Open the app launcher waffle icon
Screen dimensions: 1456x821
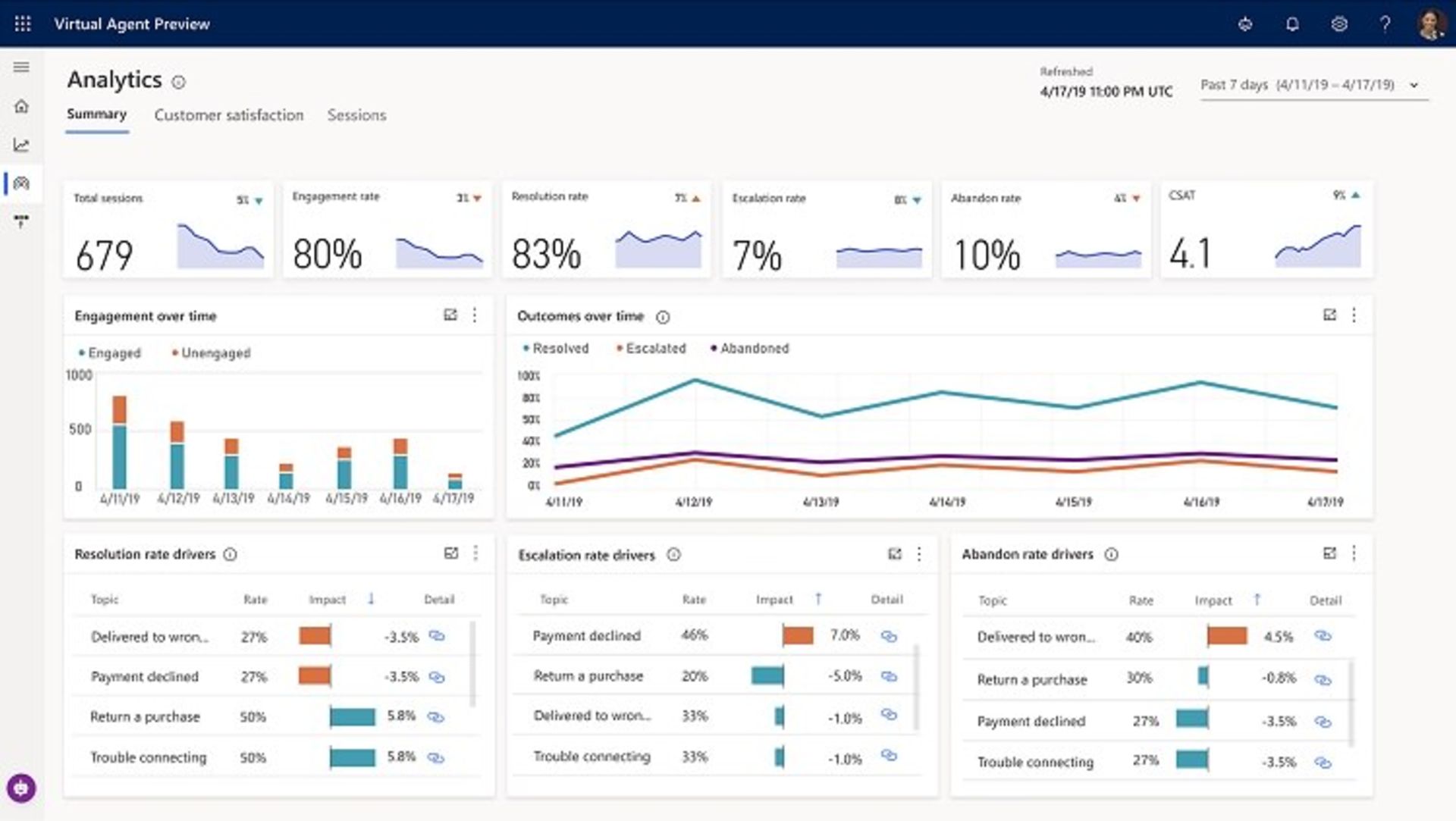(23, 24)
